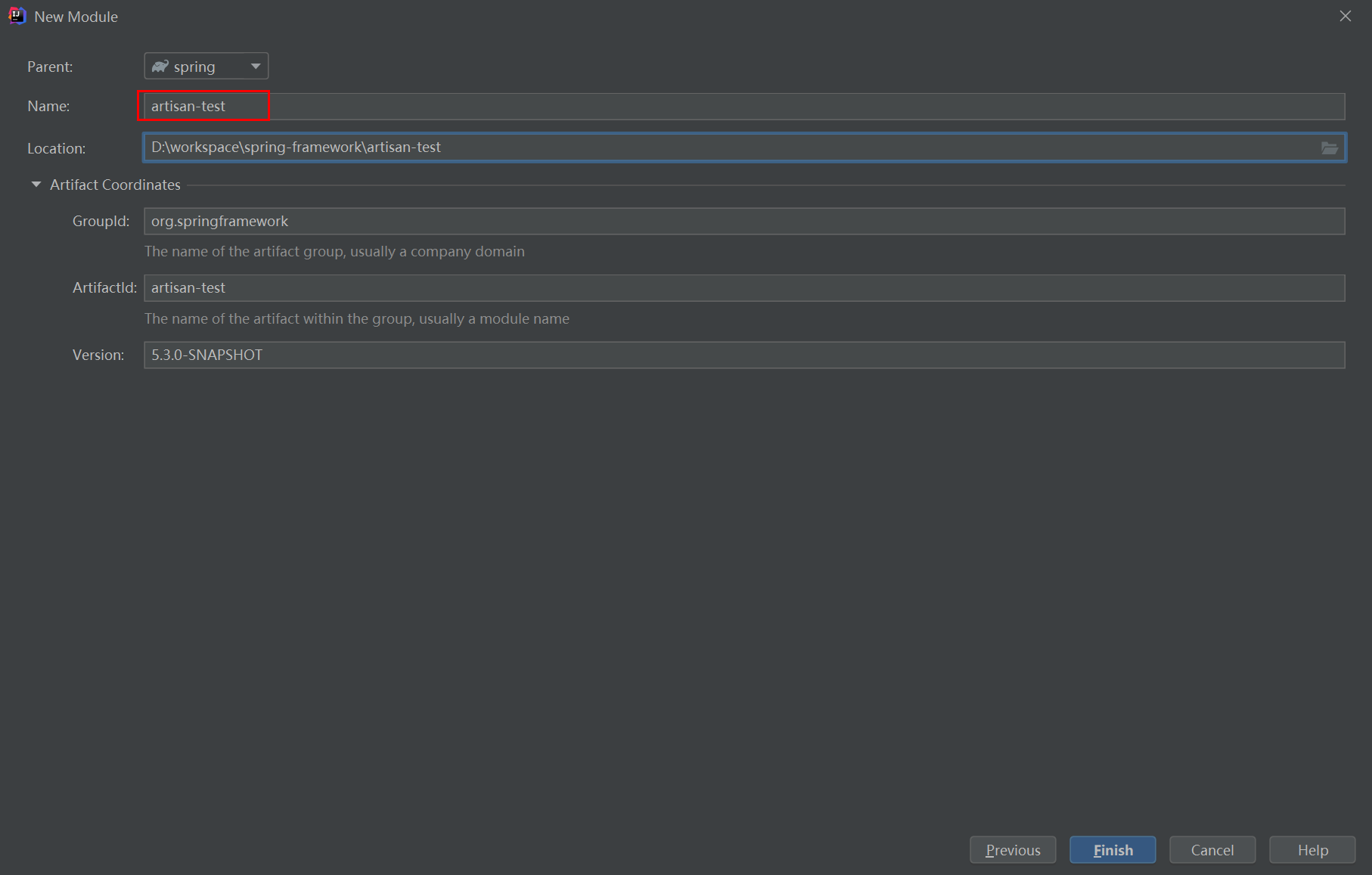Click the Version input field

744,355
